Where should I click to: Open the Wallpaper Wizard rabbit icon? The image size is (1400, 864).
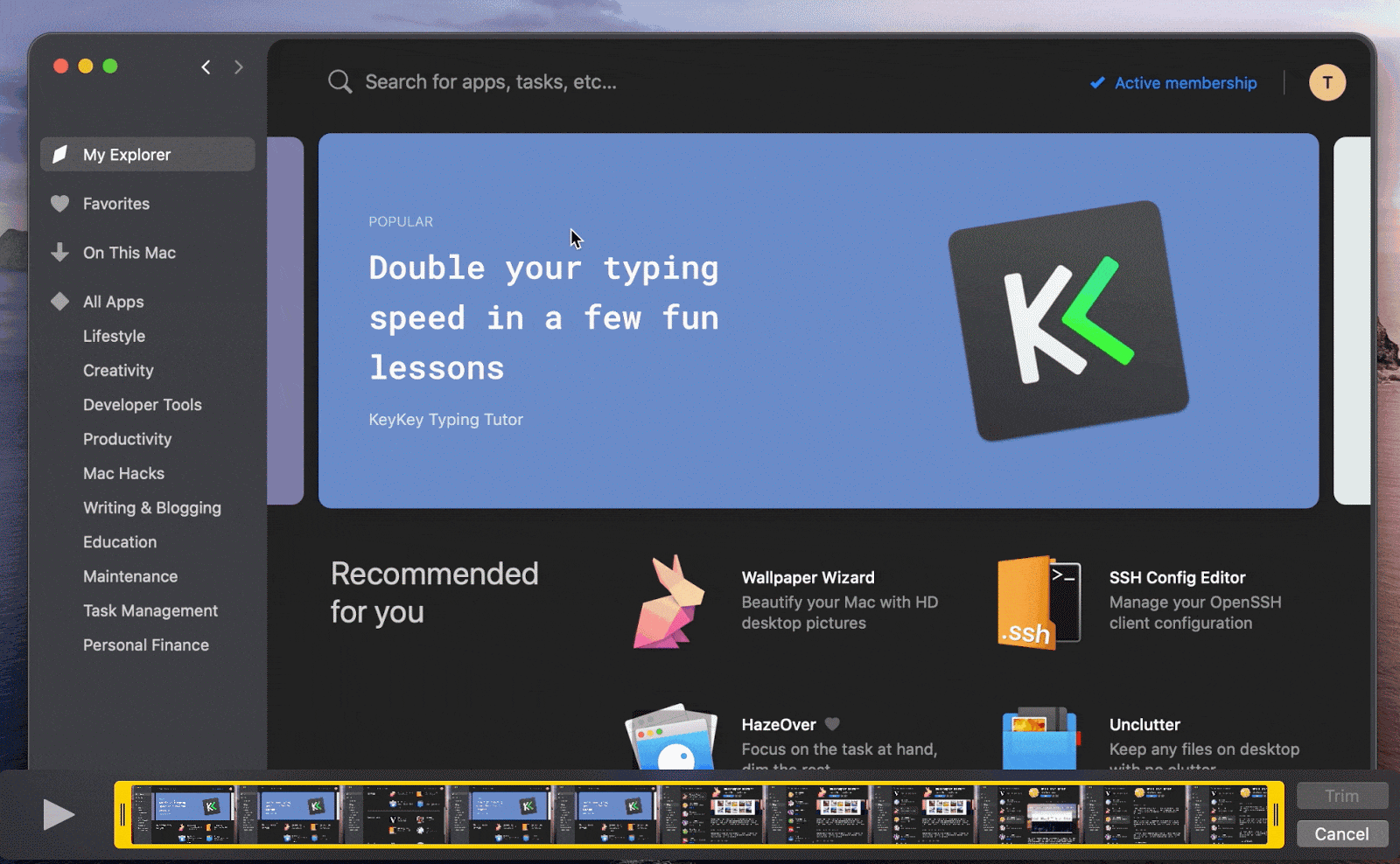669,602
